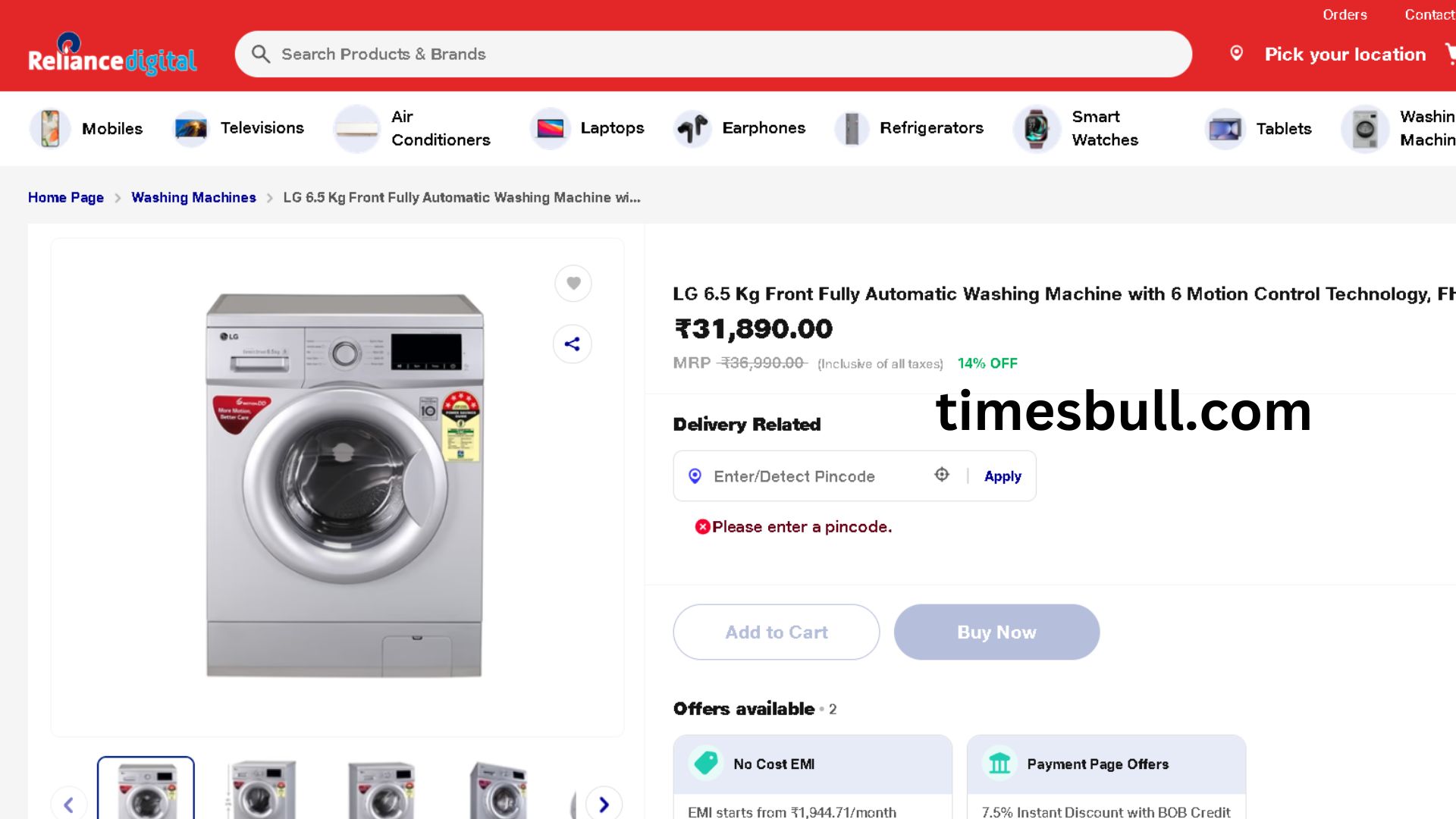Add product to wishlist with heart icon

573,284
